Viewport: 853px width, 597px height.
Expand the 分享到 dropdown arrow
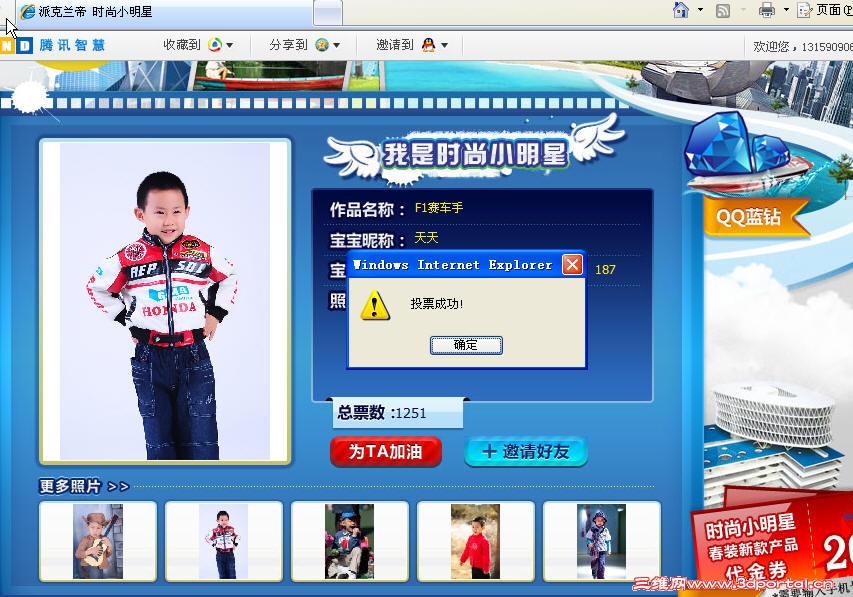coord(337,45)
